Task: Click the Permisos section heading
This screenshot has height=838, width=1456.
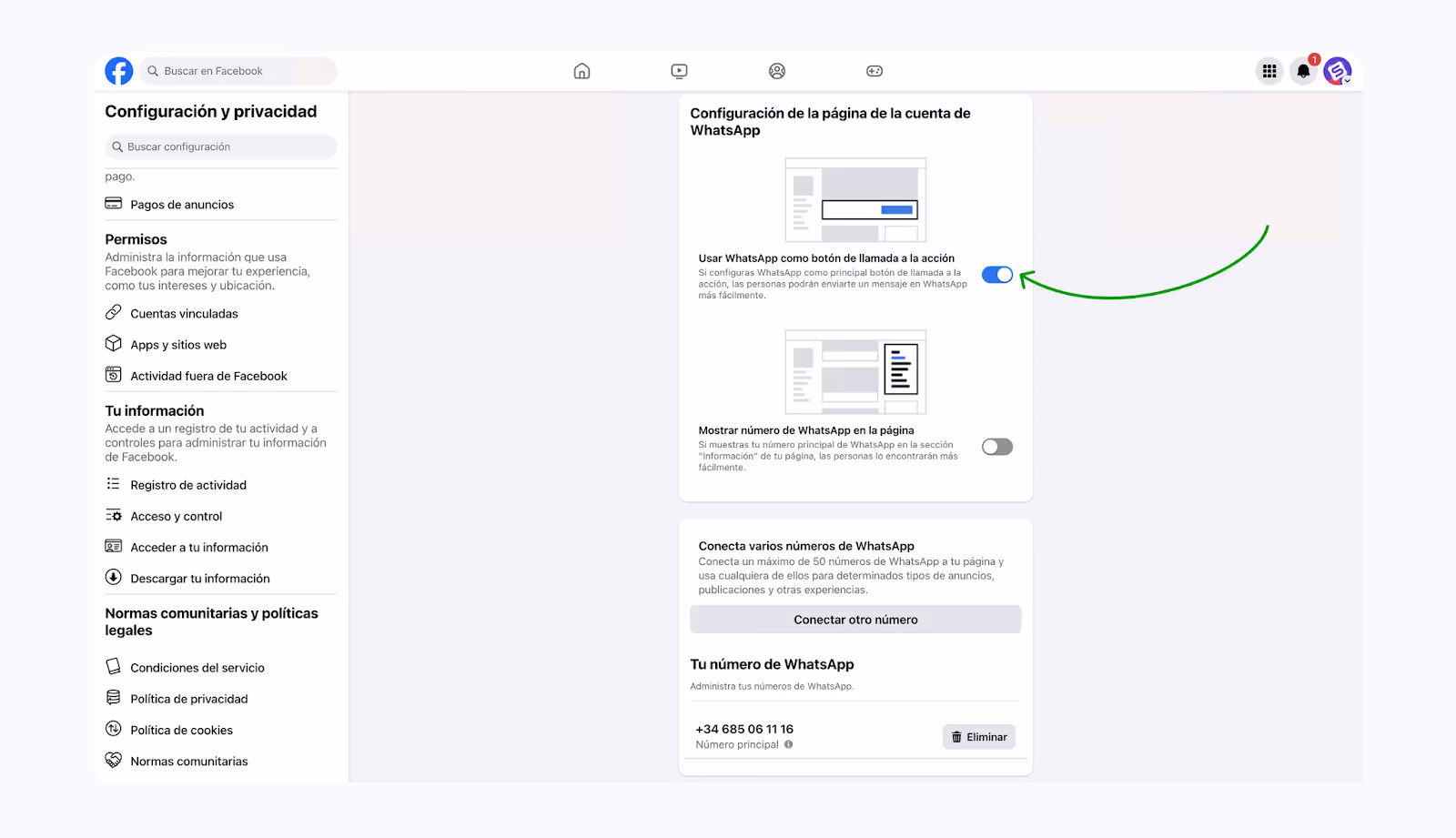Action: tap(136, 239)
